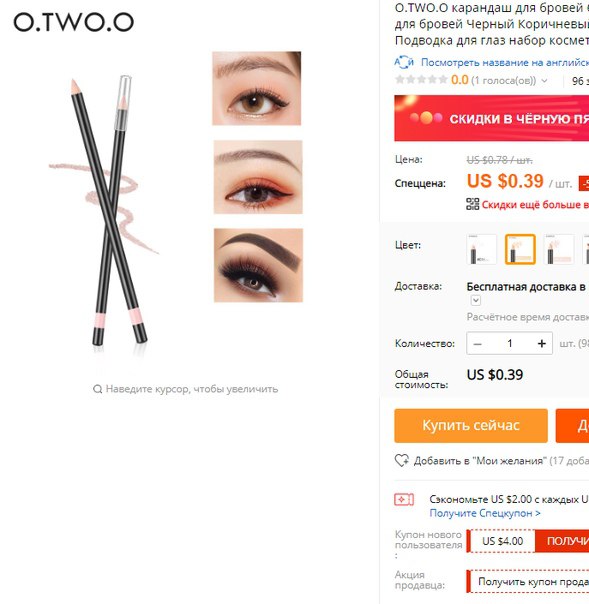Select the first color variant swatch
The width and height of the screenshot is (589, 604).
[x=482, y=249]
